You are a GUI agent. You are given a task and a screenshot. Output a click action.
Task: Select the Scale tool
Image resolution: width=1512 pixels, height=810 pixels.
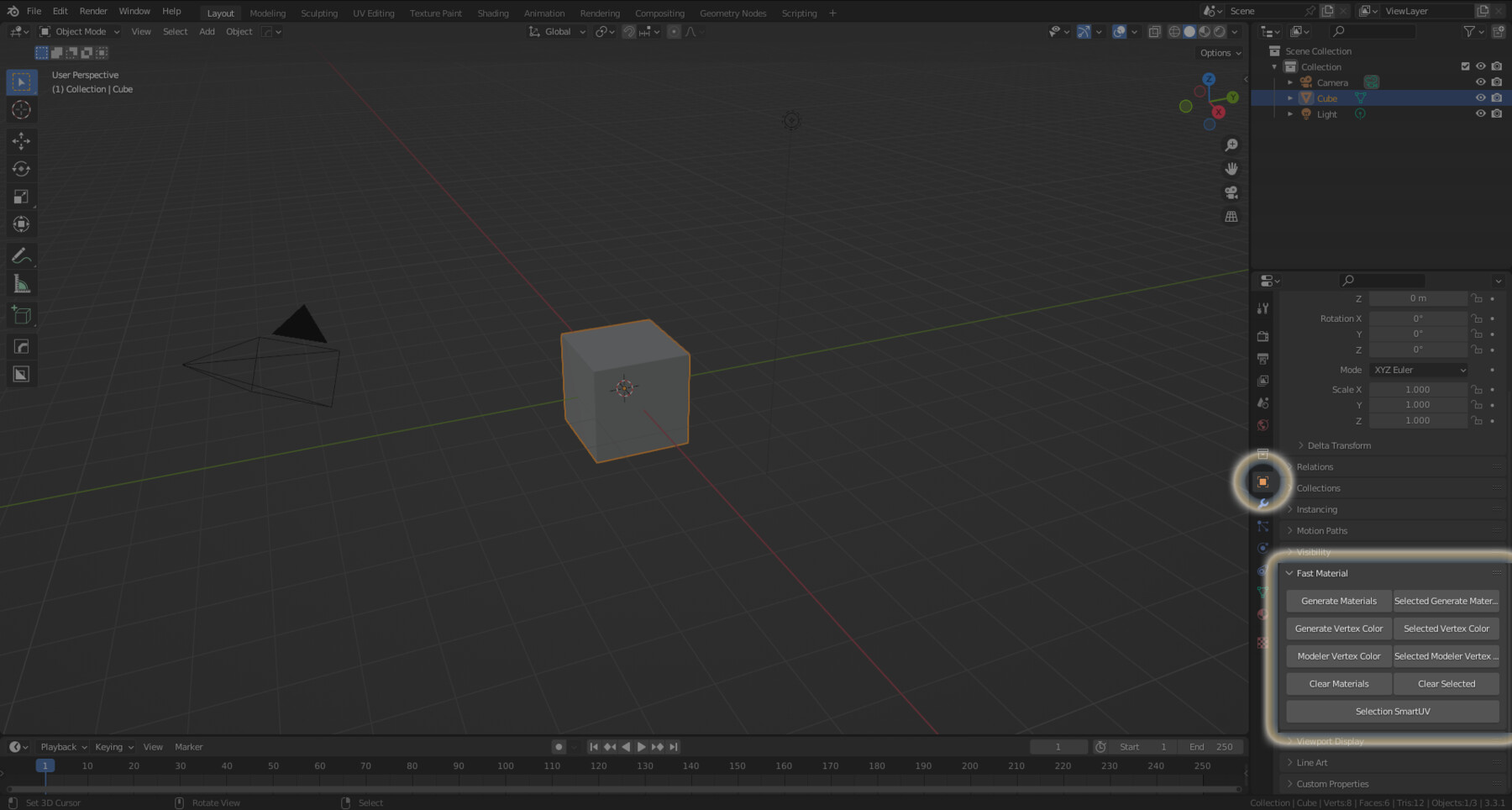pos(21,197)
